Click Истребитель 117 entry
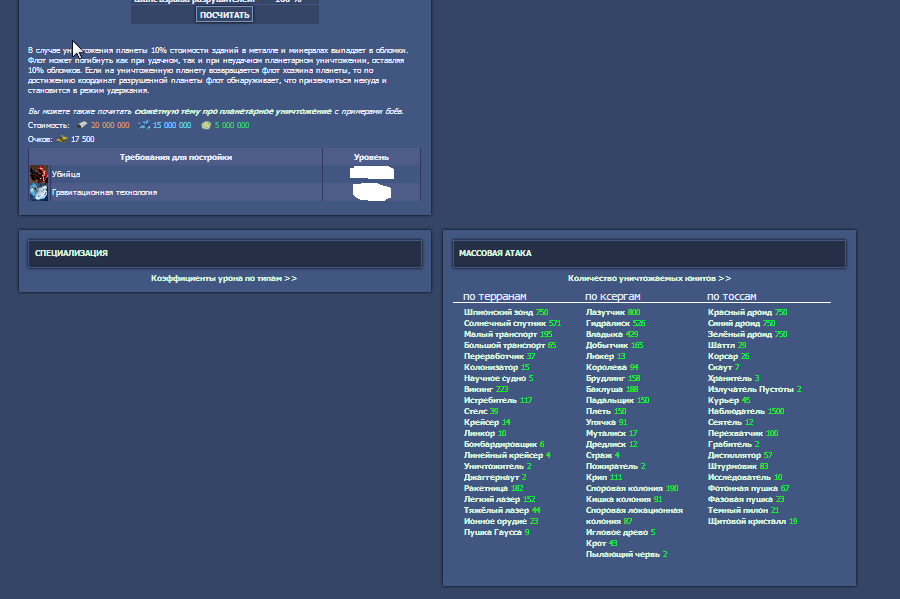The height and width of the screenshot is (599, 900). coord(498,400)
